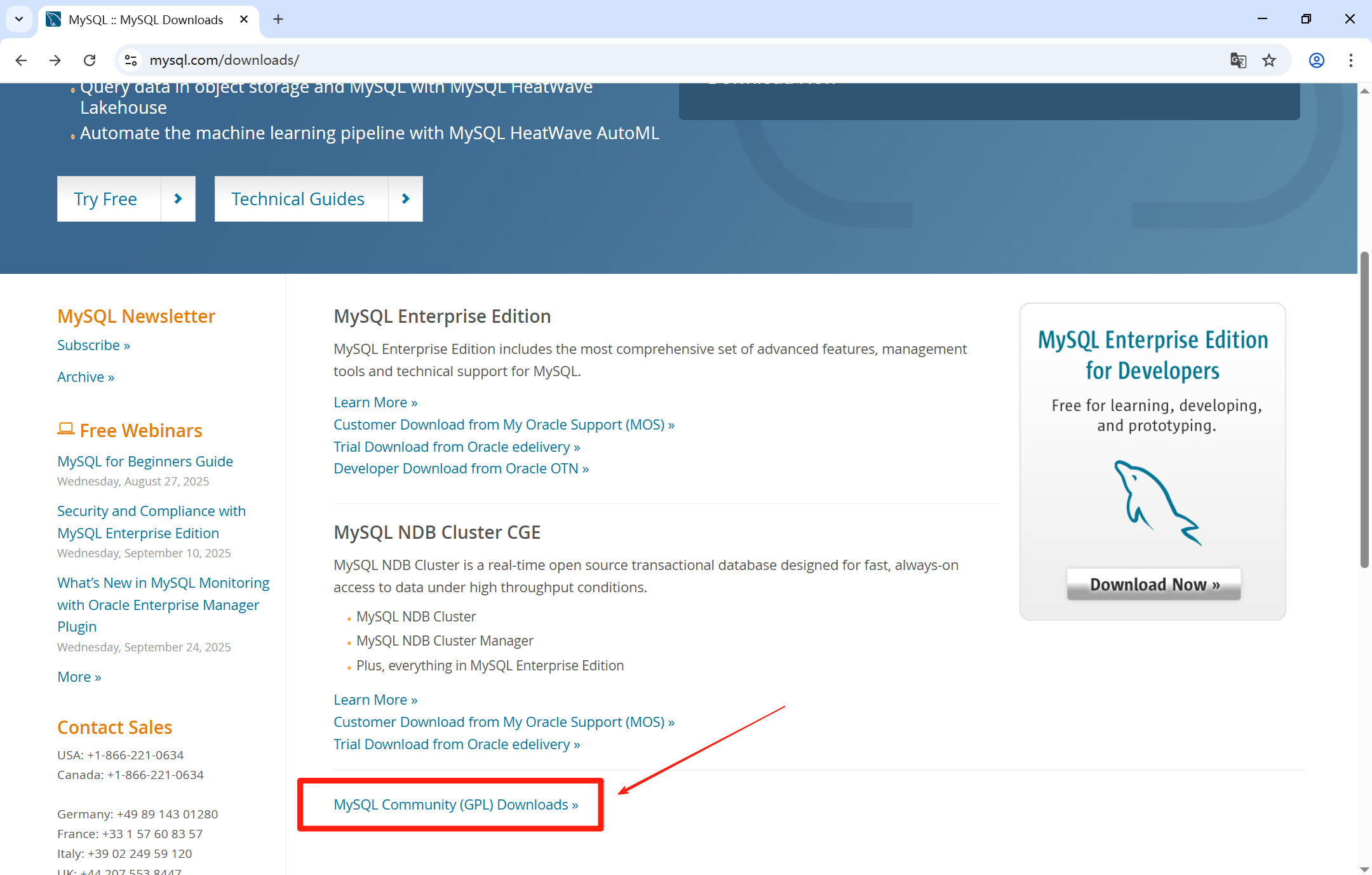Minimize the Chrome window
The image size is (1372, 875).
click(1263, 19)
